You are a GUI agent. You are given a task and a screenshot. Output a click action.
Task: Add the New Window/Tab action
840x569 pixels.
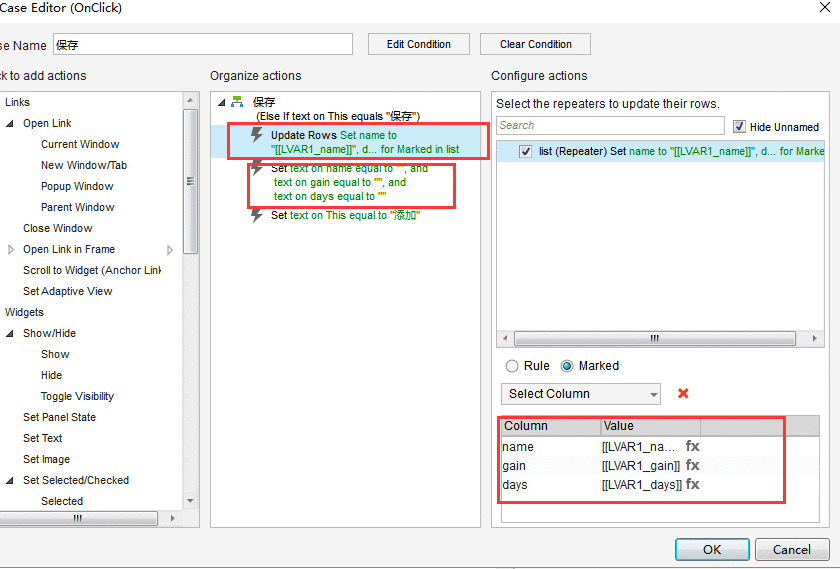click(84, 165)
